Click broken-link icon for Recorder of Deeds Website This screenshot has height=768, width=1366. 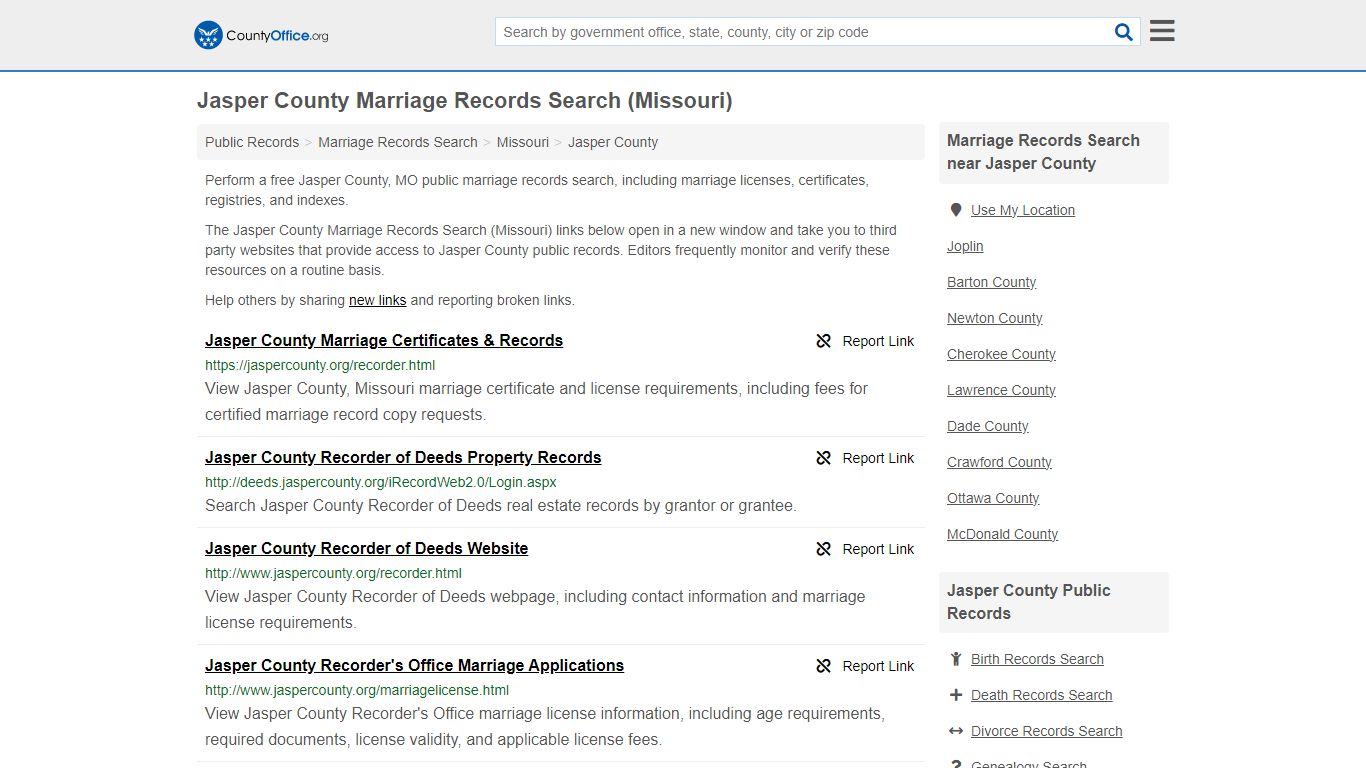point(824,549)
